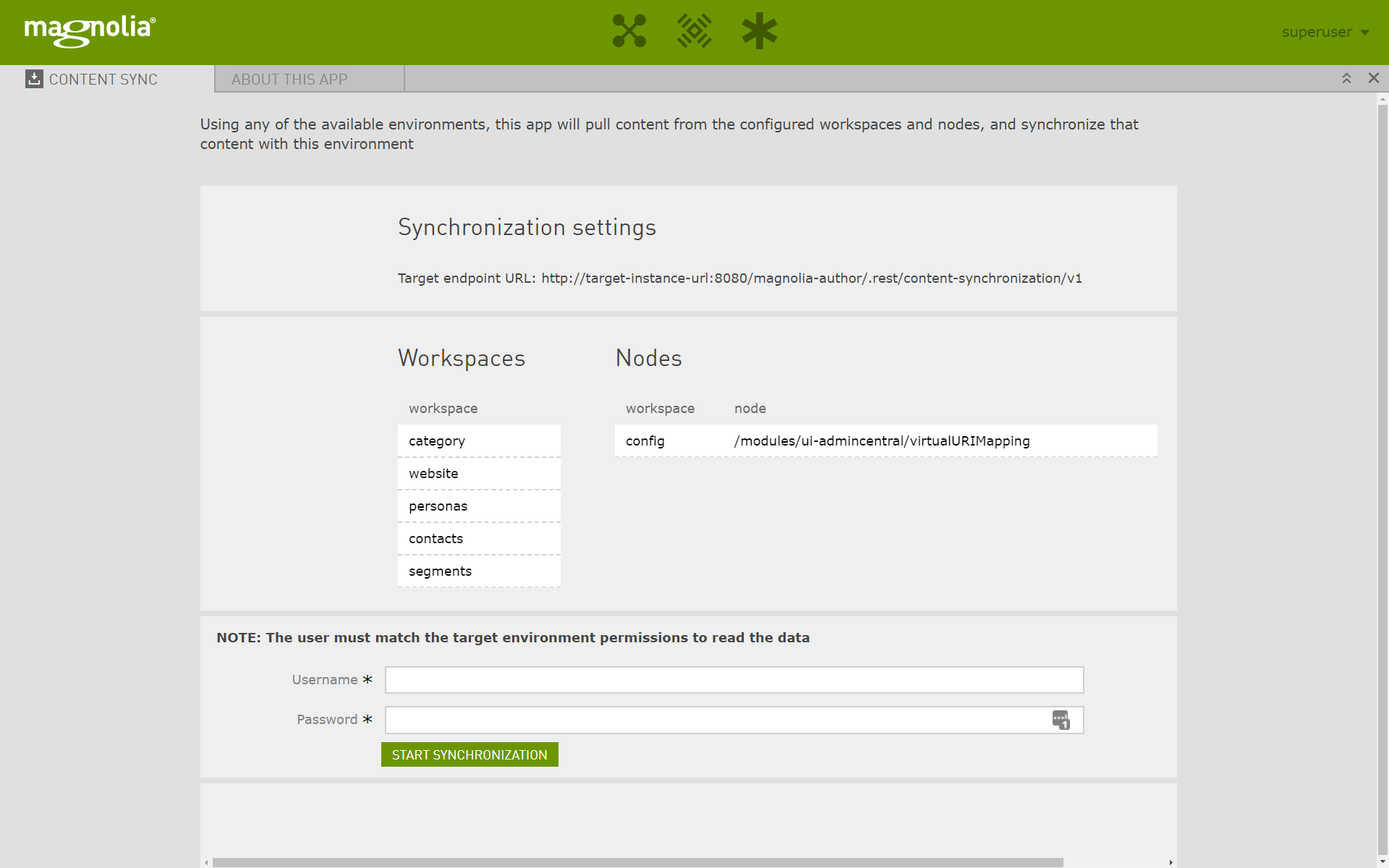Screen dimensions: 1389x868
Task: Select the config virtualURIMapping node row
Action: tap(885, 441)
